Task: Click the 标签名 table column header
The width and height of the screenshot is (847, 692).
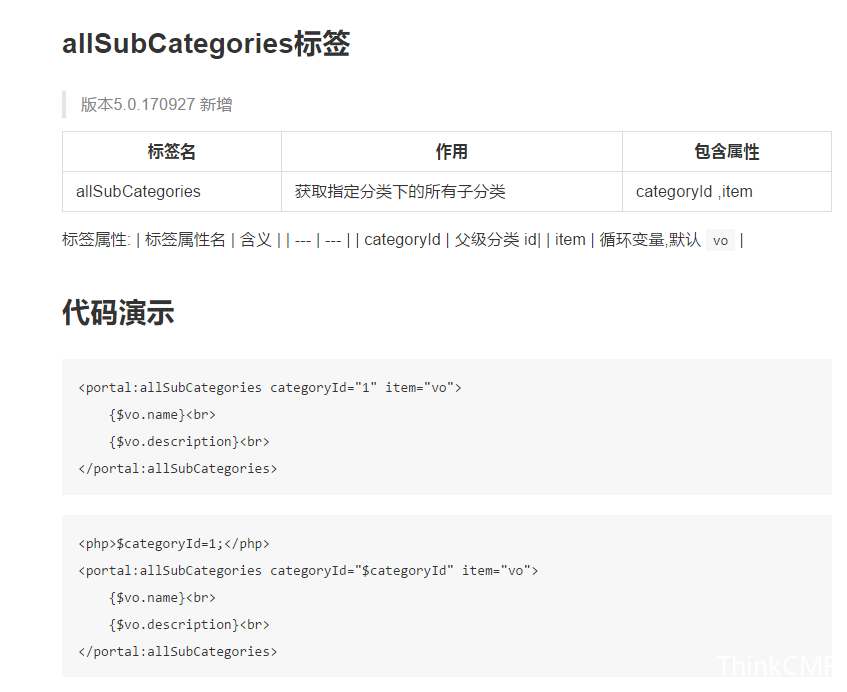Action: pyautogui.click(x=172, y=152)
